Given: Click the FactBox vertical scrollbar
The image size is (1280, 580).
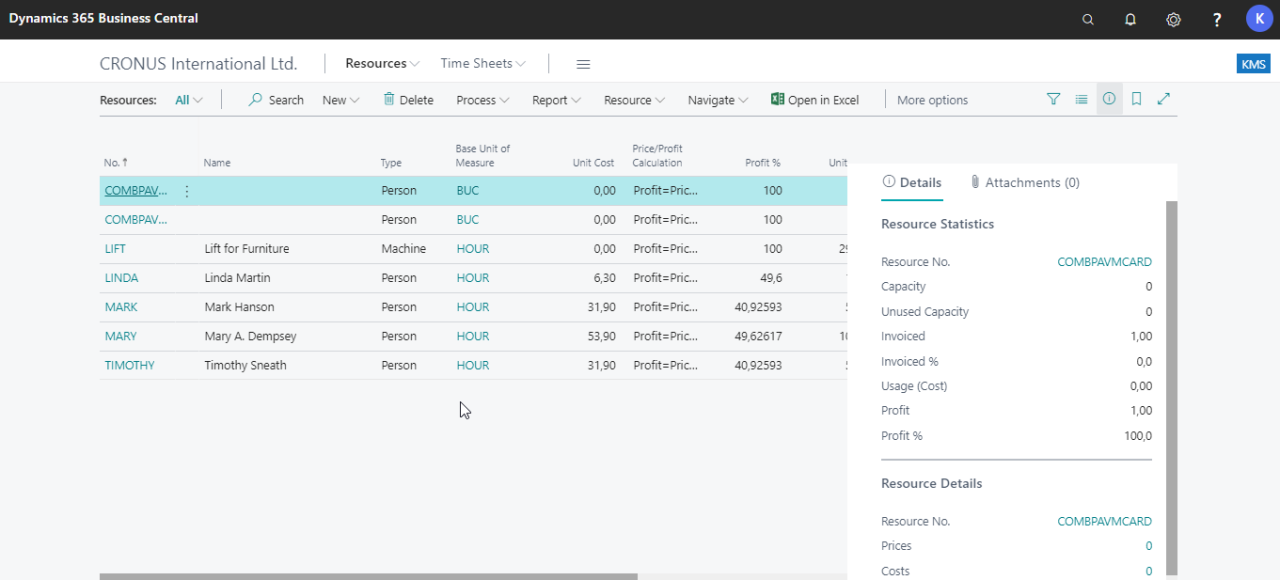Looking at the screenshot, I should pos(1172,388).
